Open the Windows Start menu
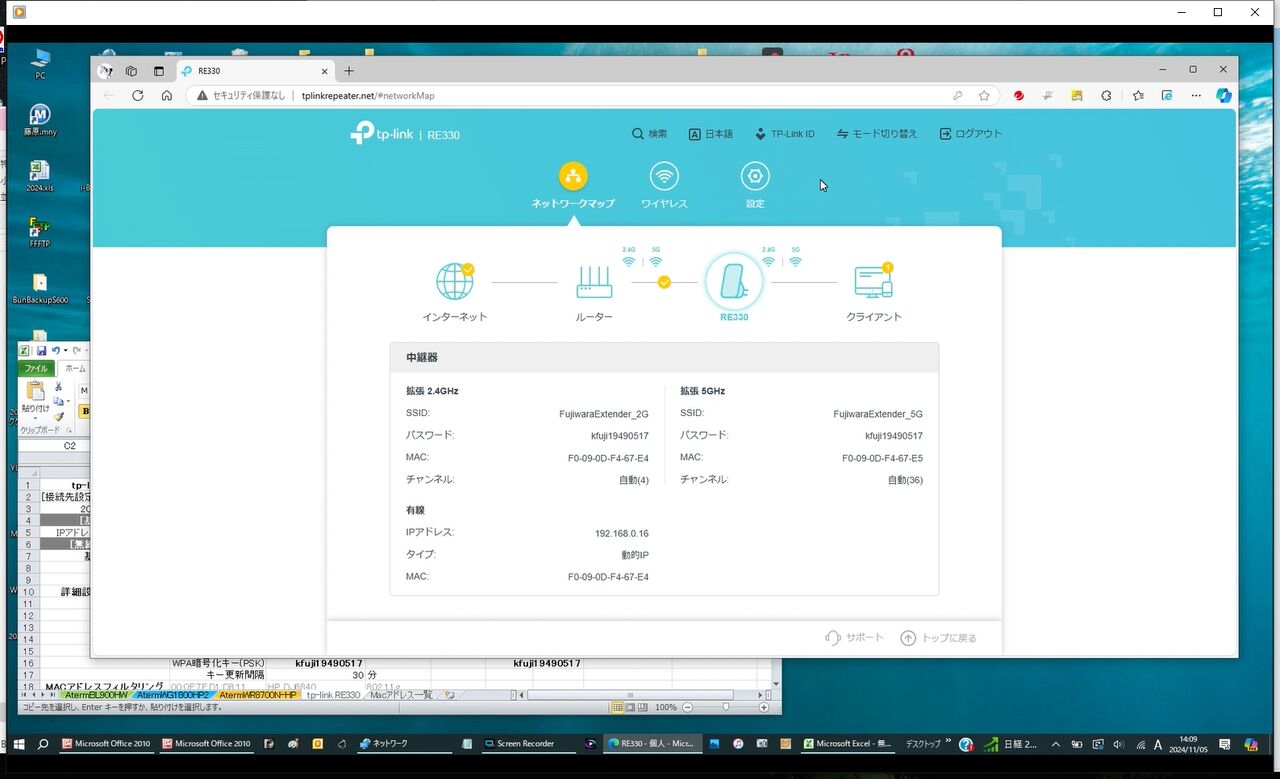This screenshot has width=1280, height=779. [x=17, y=744]
